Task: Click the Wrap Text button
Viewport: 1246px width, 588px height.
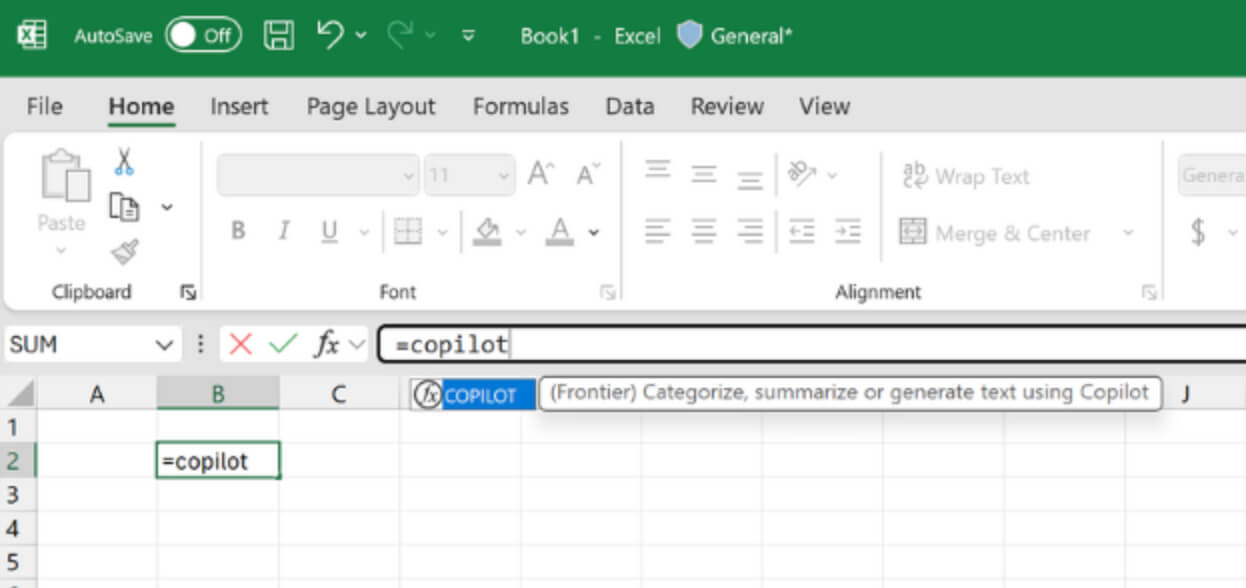Action: pos(965,177)
